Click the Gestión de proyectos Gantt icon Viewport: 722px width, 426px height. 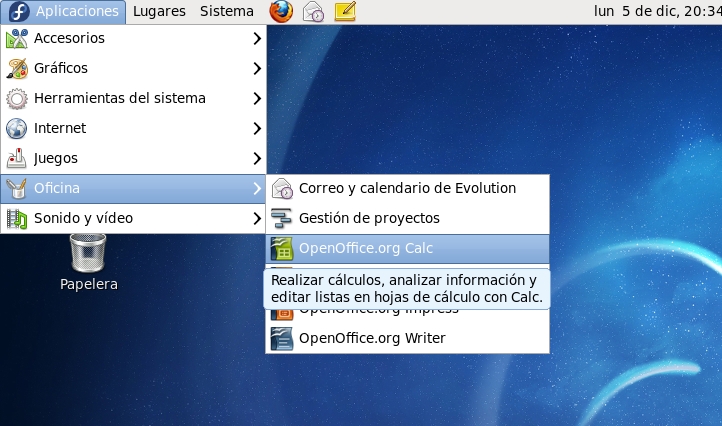(282, 219)
